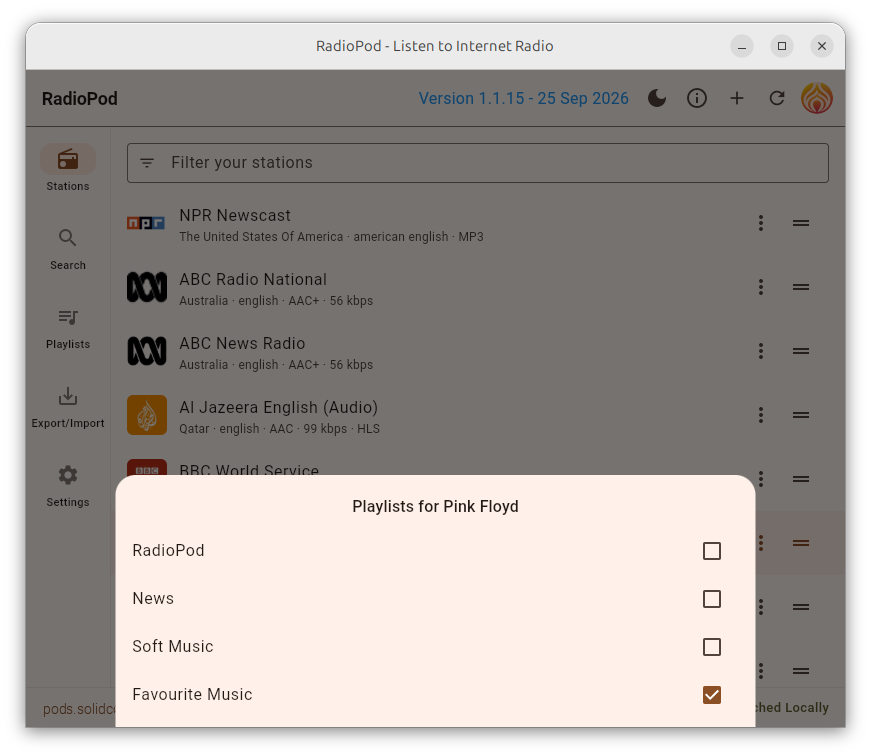Switch to the Playlists section
The width and height of the screenshot is (871, 756).
pos(68,328)
